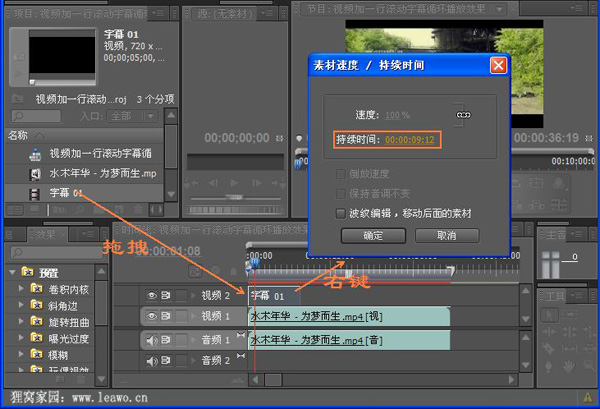Click the film strip icon beside 字幕 01

tap(35, 194)
